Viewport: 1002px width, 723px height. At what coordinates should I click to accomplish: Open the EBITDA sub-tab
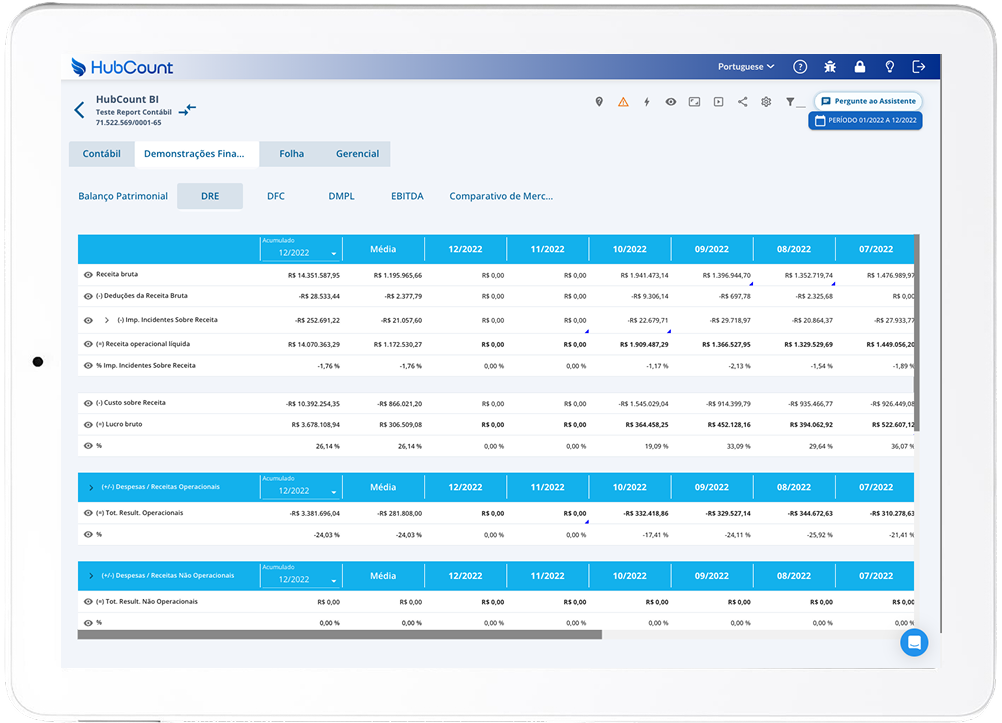[x=407, y=196]
